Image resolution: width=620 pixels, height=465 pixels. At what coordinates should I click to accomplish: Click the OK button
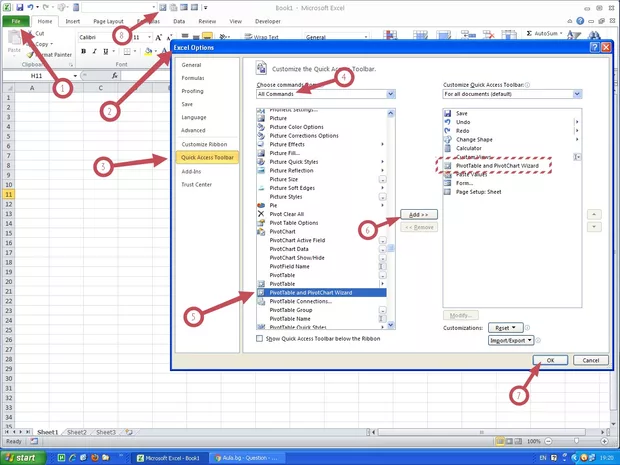click(550, 360)
